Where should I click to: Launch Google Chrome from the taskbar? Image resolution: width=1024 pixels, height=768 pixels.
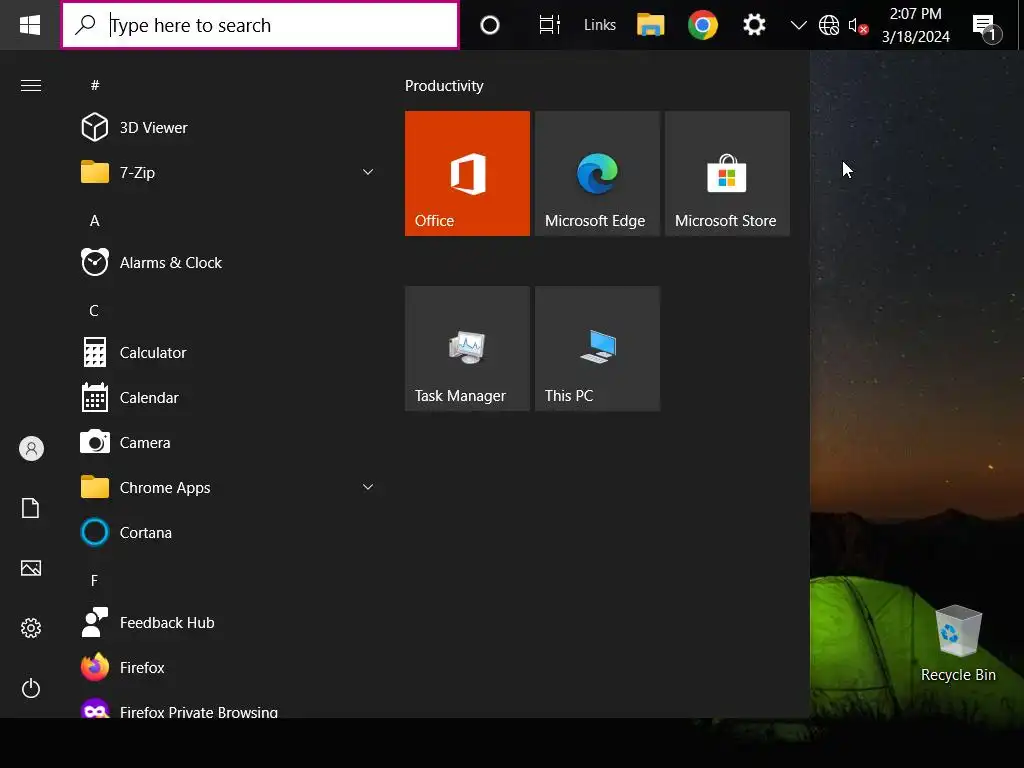(x=703, y=25)
